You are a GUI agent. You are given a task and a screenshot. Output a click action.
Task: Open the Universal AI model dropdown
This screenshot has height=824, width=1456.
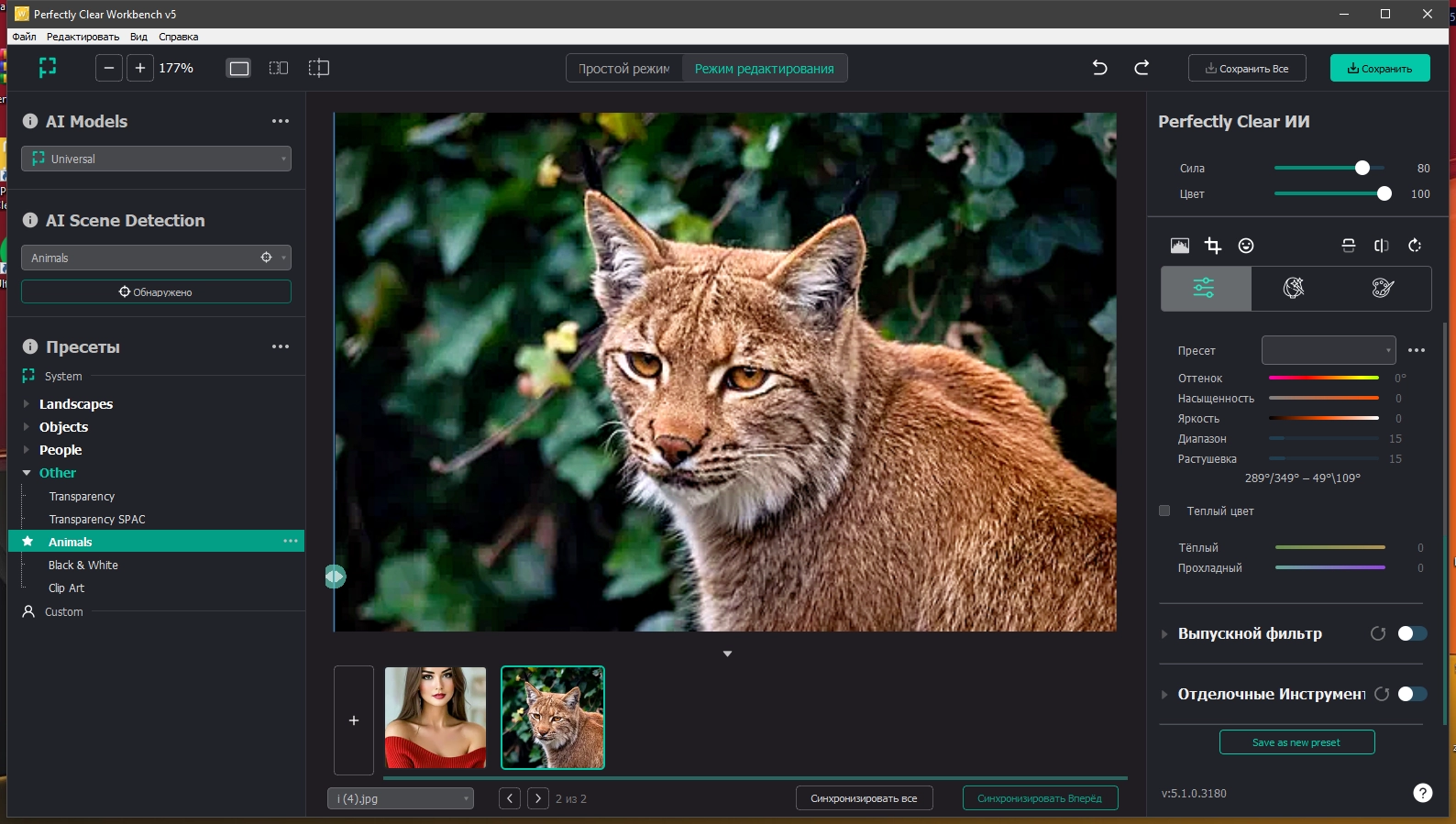(156, 159)
